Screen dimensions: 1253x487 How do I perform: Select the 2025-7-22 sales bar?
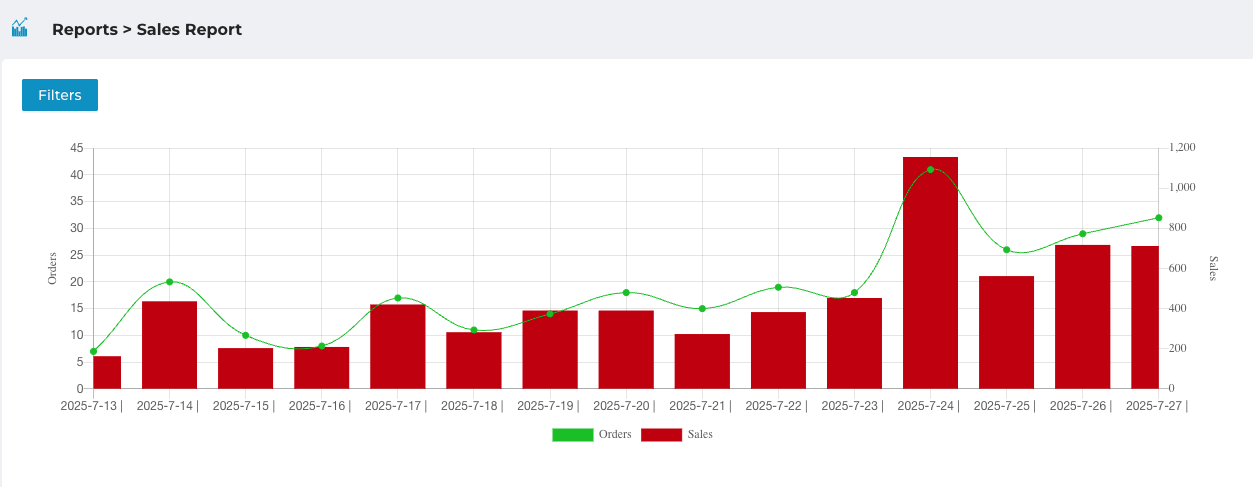[x=778, y=350]
